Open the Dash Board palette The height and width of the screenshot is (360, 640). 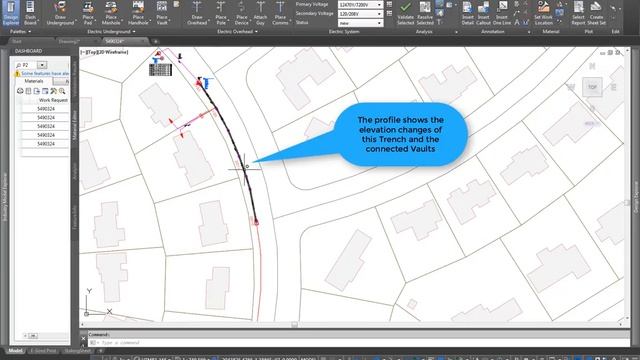30,13
